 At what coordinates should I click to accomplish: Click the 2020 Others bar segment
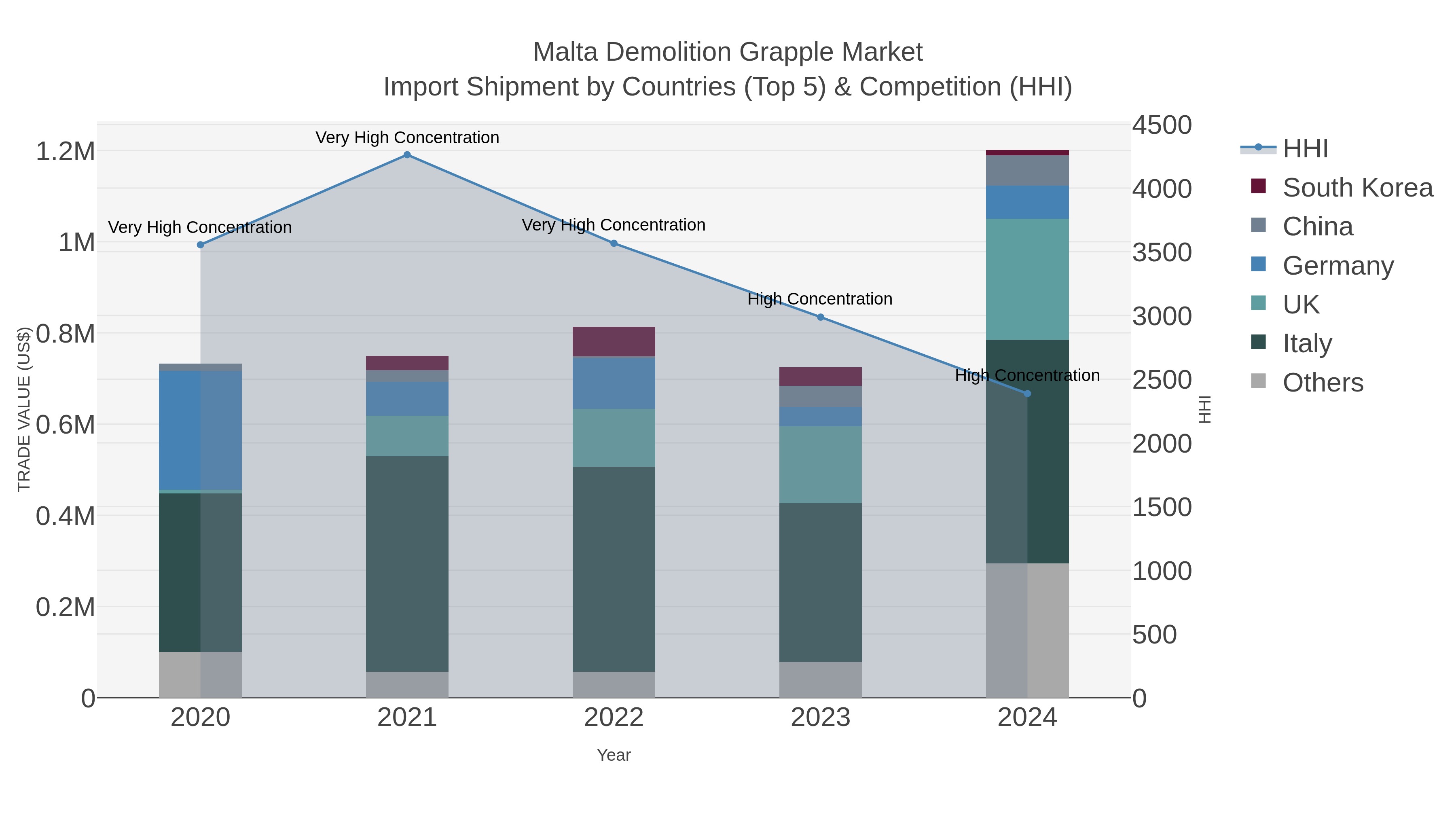(x=200, y=675)
